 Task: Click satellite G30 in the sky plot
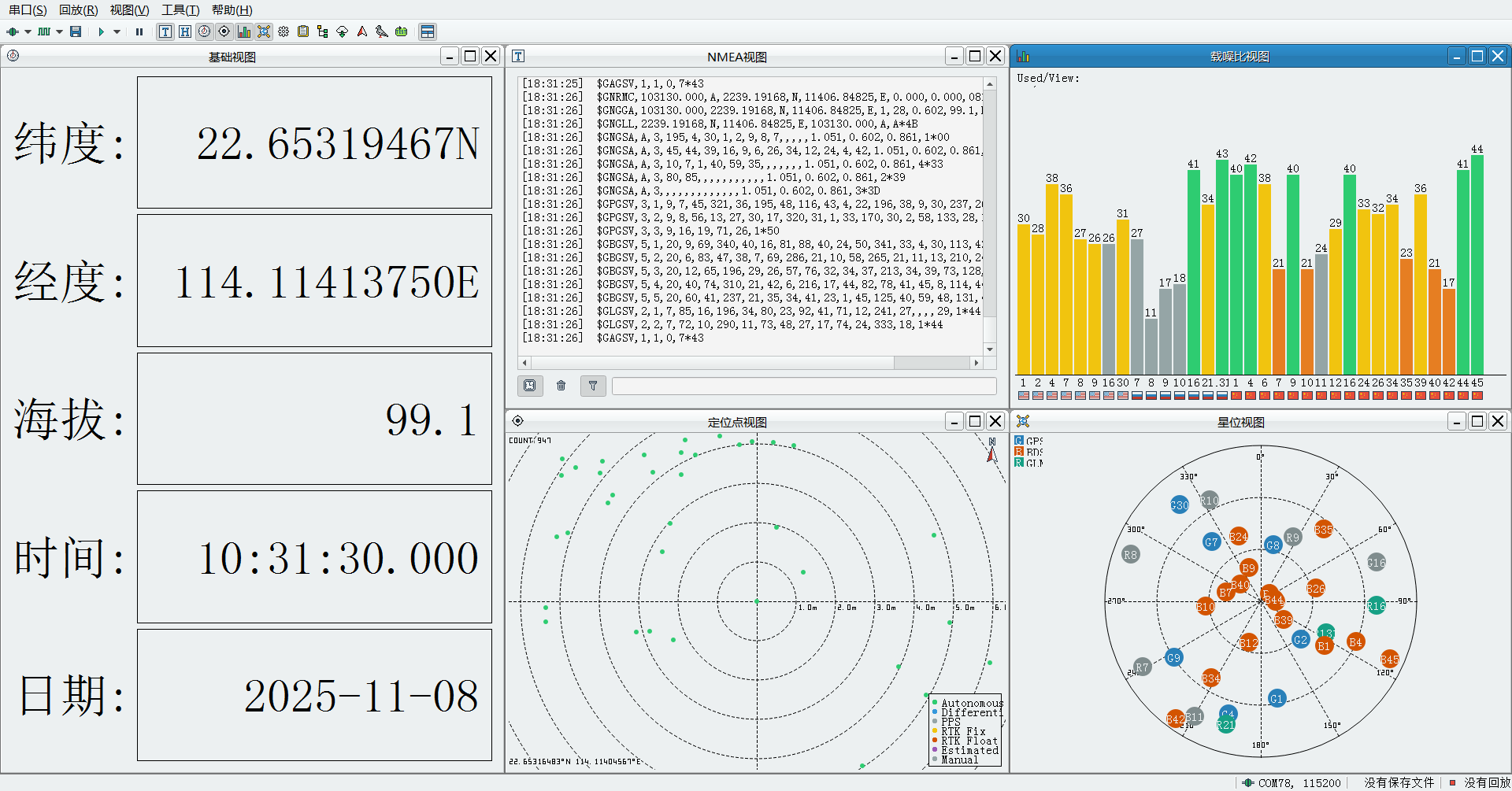(1180, 505)
